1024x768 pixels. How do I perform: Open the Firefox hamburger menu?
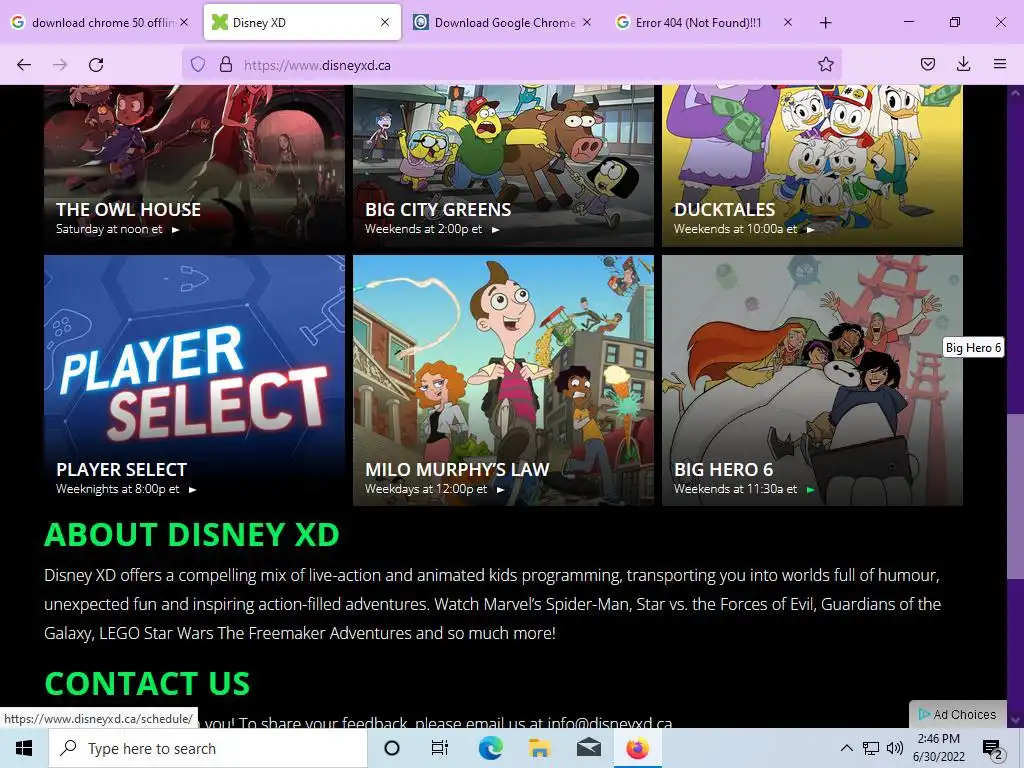[x=1000, y=65]
